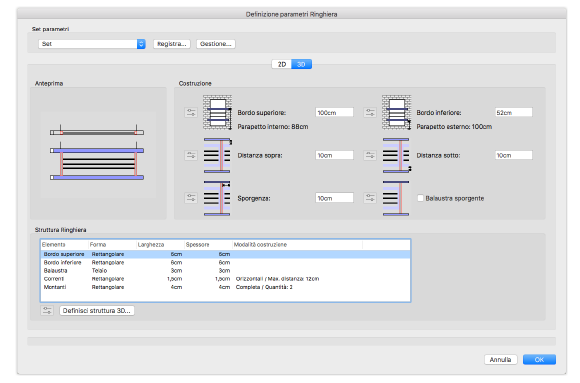Click the Distanza sopra value field

coord(334,155)
